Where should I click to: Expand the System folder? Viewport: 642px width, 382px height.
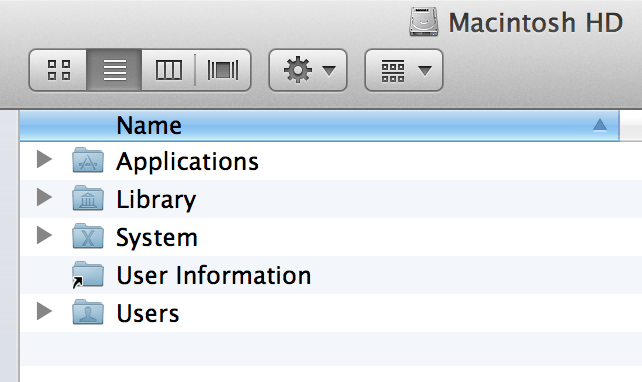(44, 235)
